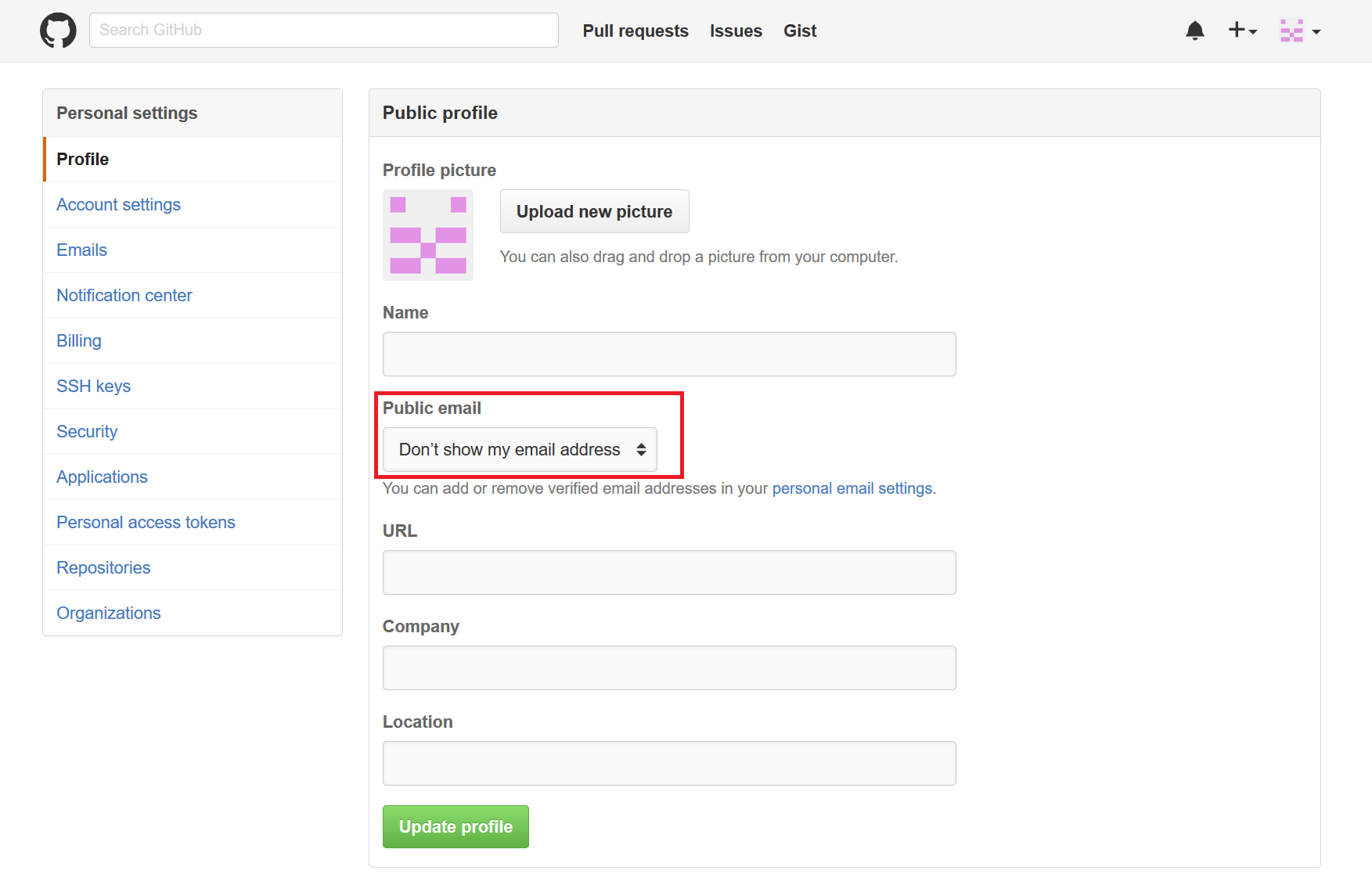The width and height of the screenshot is (1372, 878).
Task: Open Repositories settings
Action: coord(193,567)
